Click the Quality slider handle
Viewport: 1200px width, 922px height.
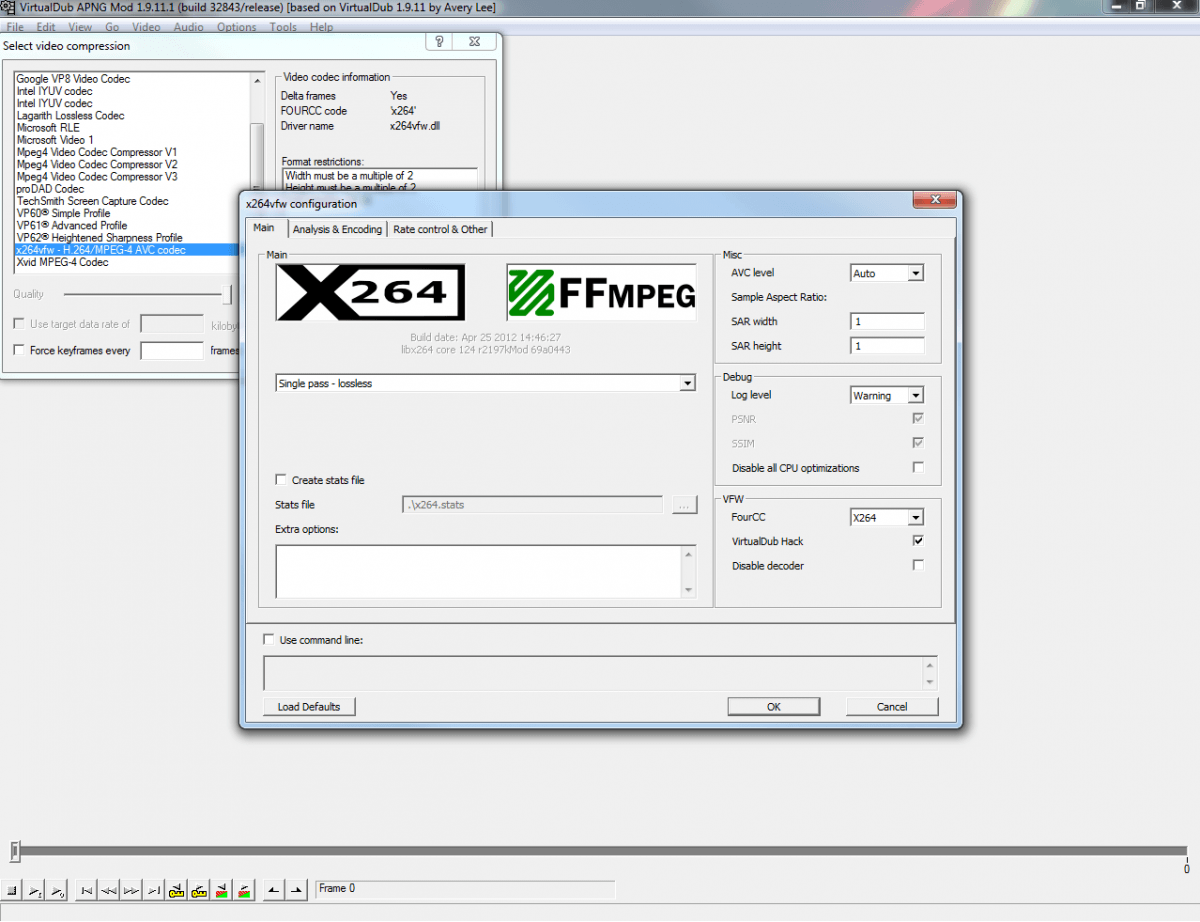[x=228, y=294]
